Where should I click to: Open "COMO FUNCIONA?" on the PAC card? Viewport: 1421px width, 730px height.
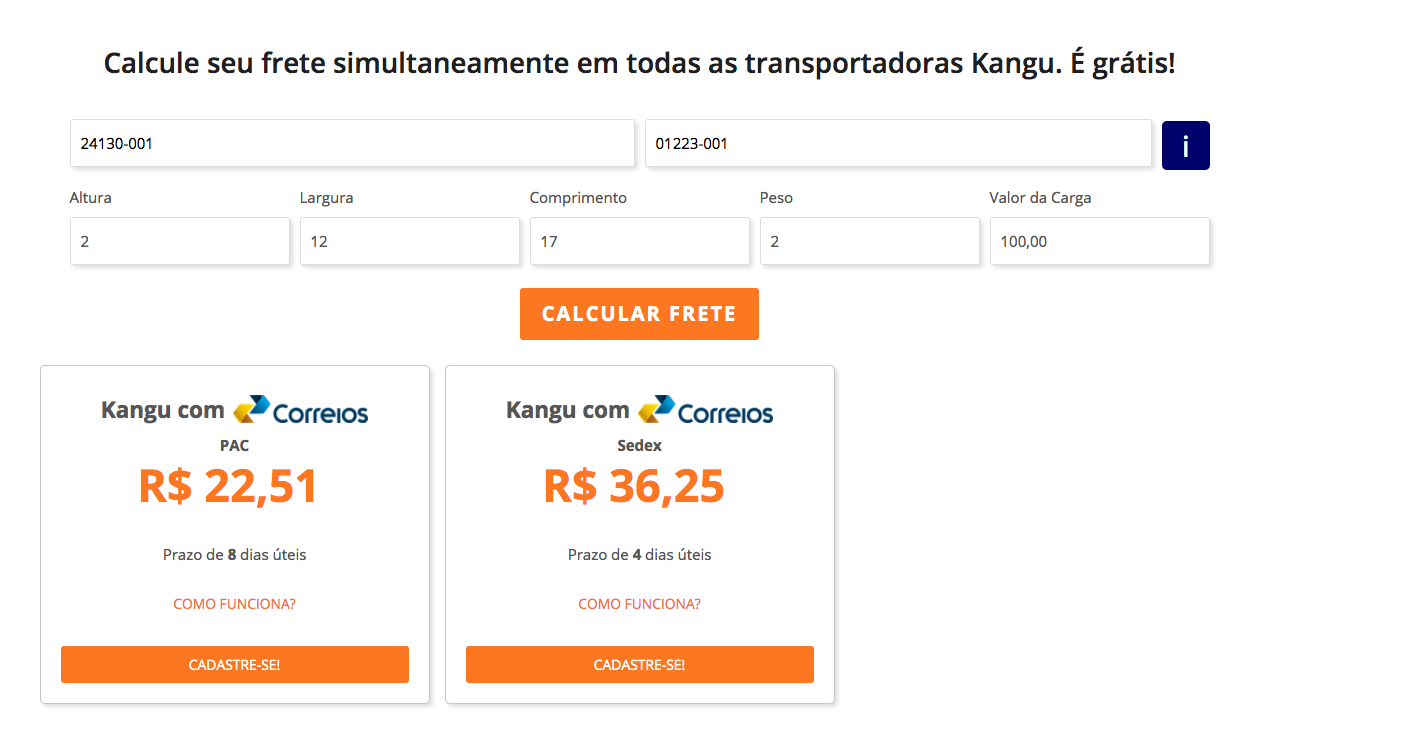234,603
